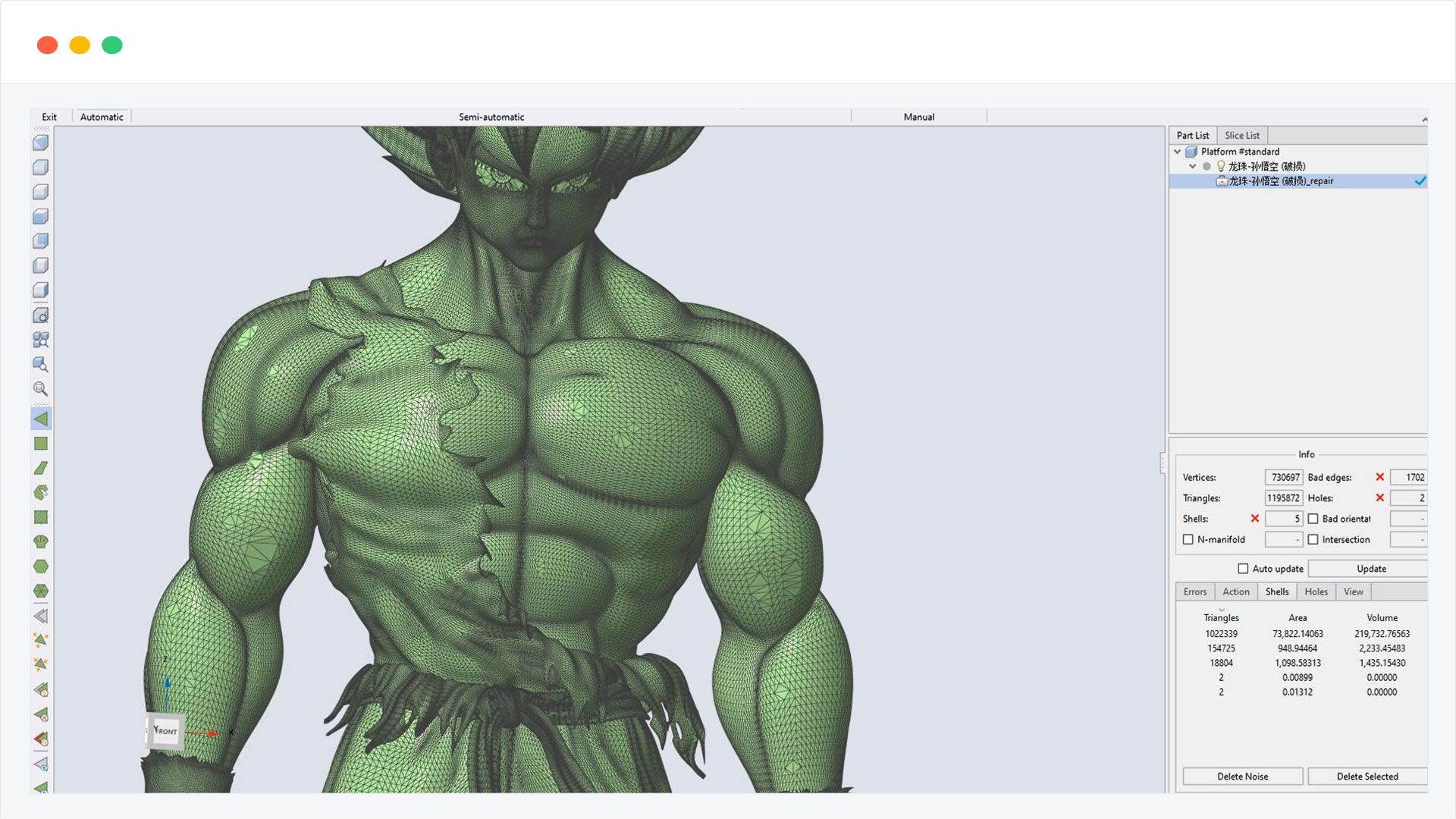
Task: Toggle the light bulb on 龙珠-孙悟空 part
Action: tap(1221, 166)
